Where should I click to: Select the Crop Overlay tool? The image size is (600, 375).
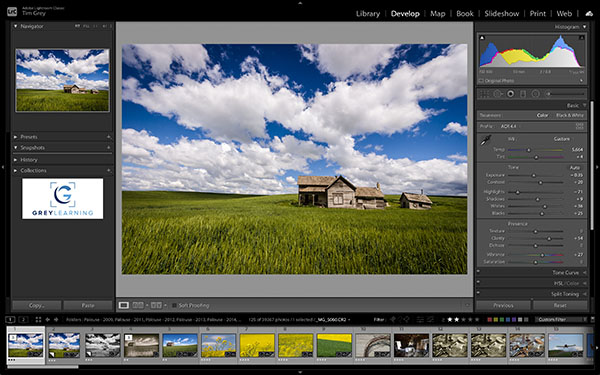click(x=484, y=94)
